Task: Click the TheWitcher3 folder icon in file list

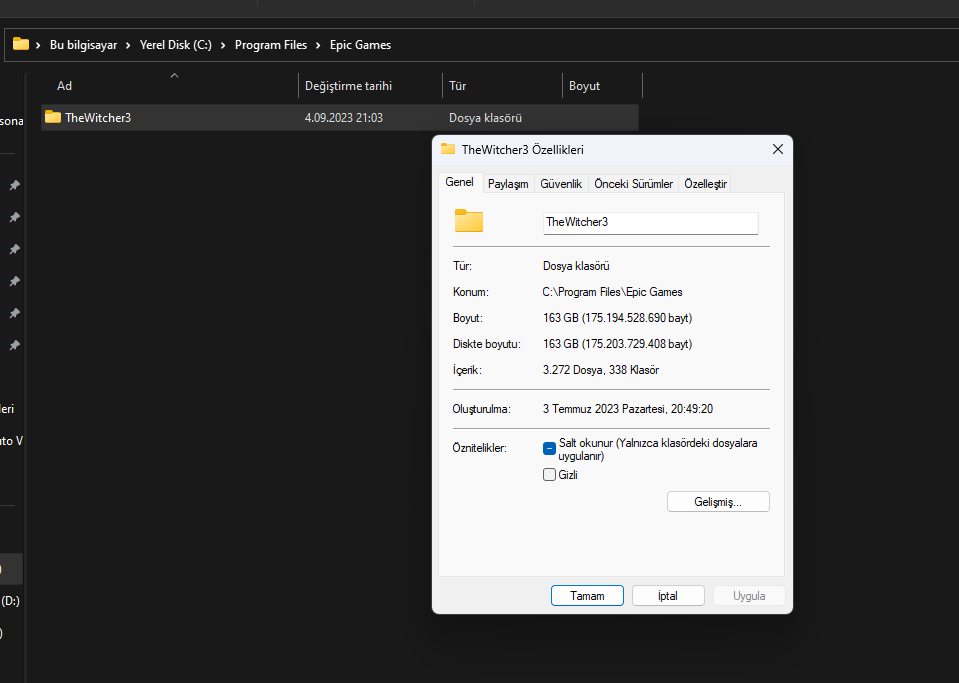Action: (53, 117)
